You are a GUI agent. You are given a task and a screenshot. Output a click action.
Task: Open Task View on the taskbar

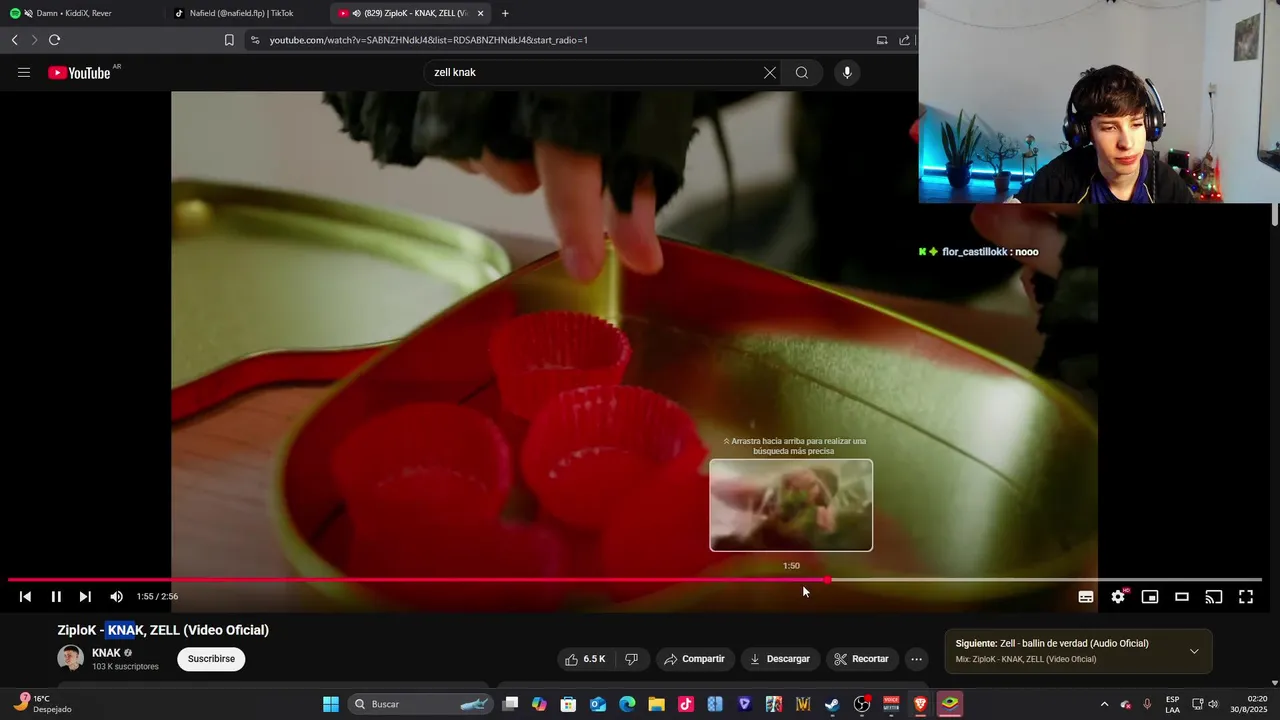tap(510, 704)
